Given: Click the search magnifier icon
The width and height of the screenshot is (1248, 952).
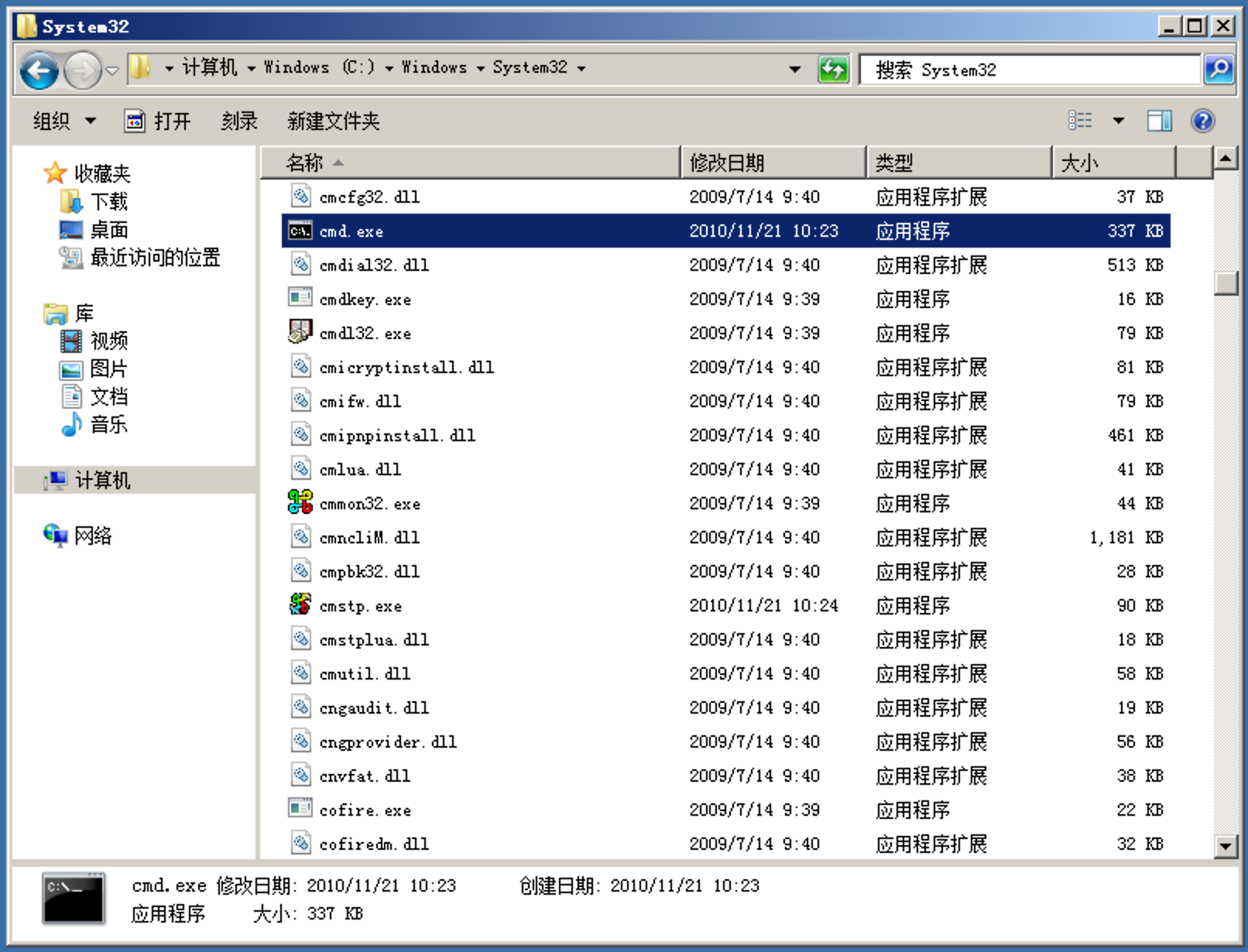Looking at the screenshot, I should click(x=1219, y=70).
